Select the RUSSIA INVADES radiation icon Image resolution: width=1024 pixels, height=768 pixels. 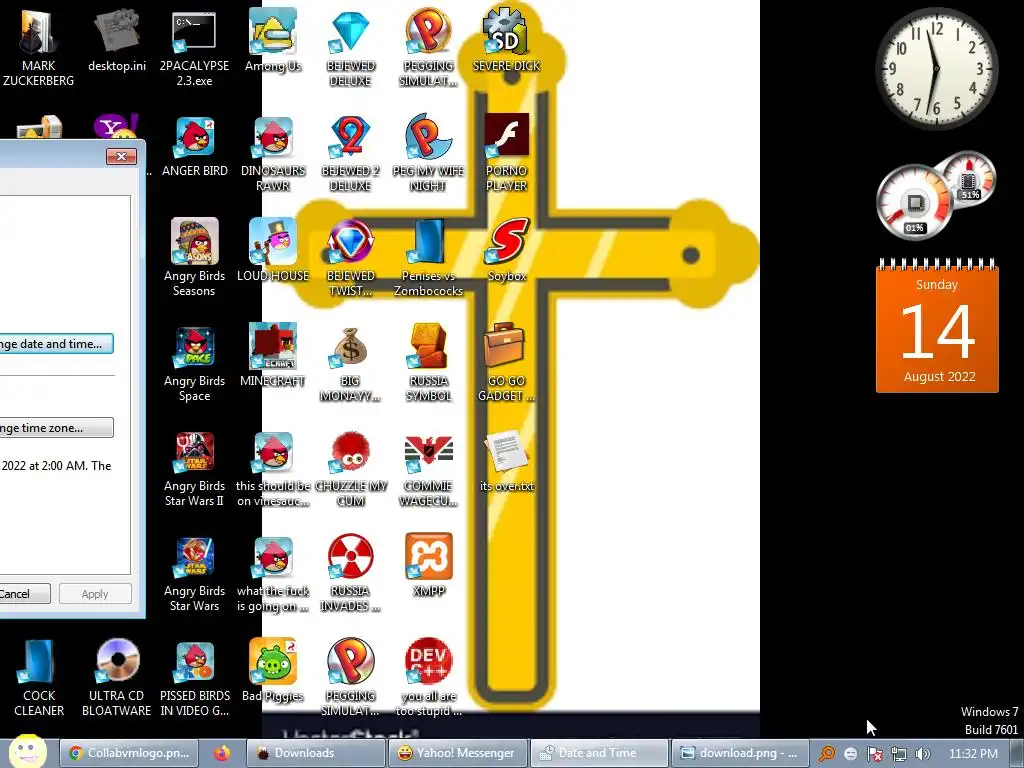350,573
